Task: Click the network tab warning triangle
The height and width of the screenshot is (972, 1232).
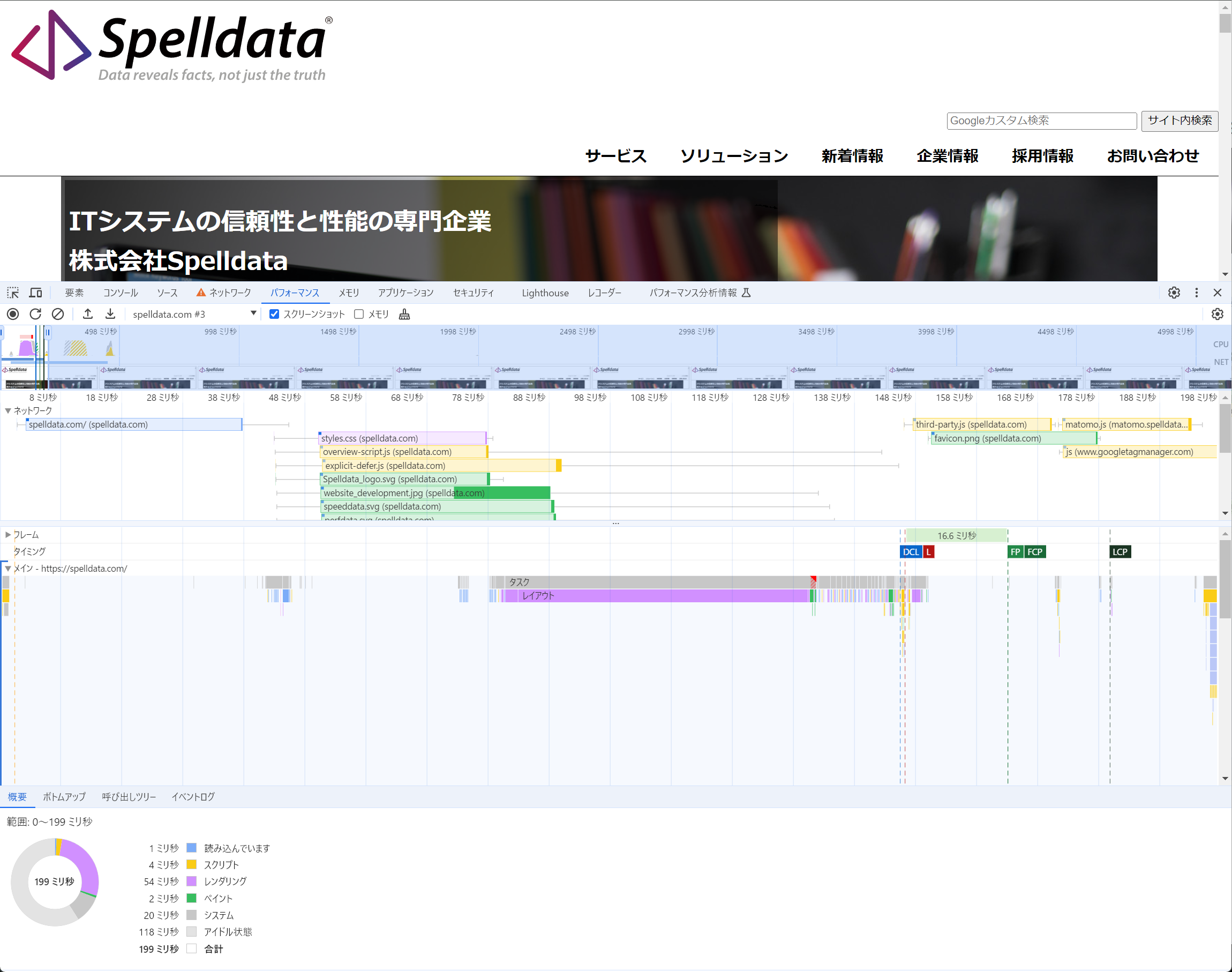Action: 201,293
